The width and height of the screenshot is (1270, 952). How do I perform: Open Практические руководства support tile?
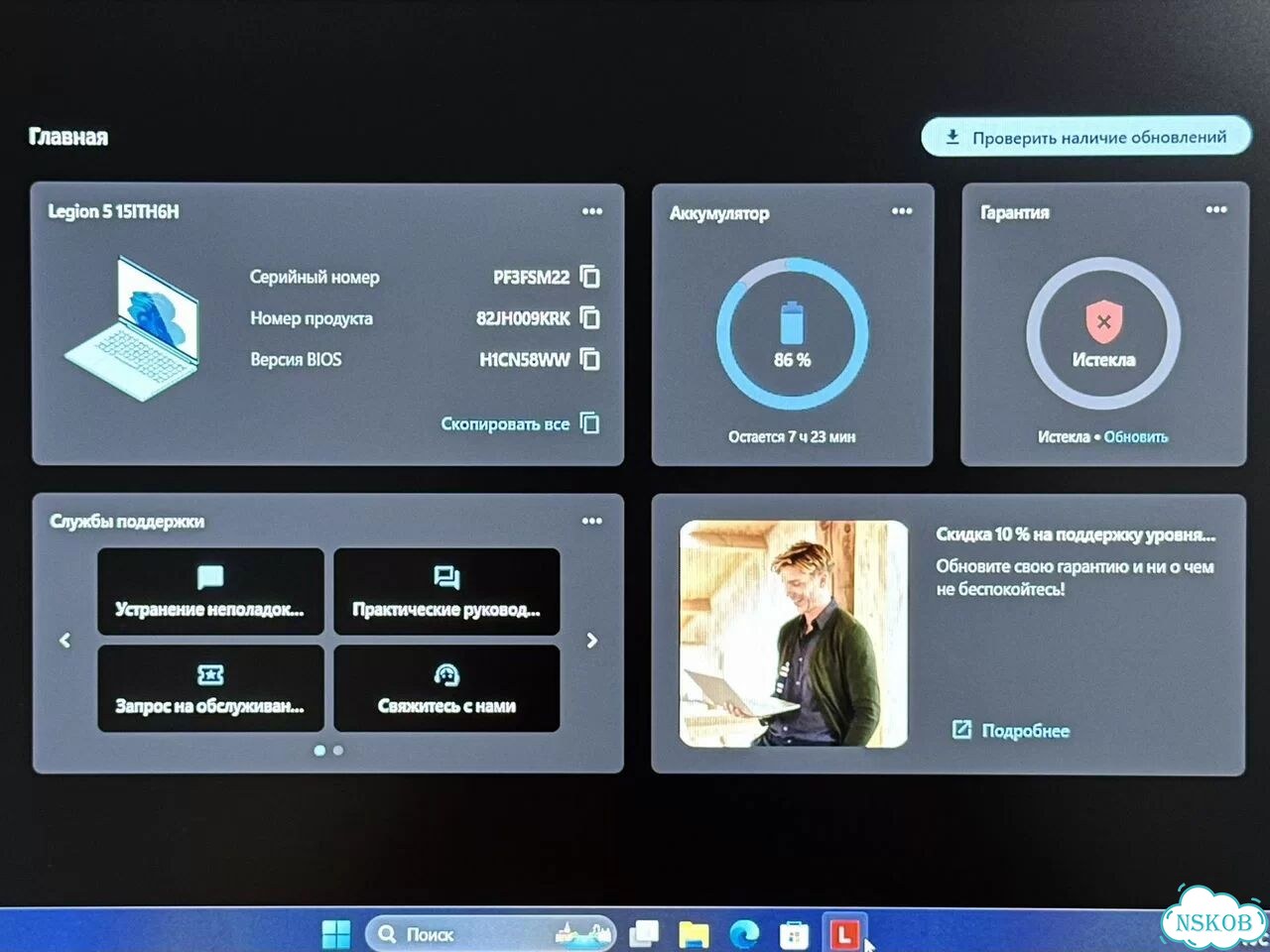446,592
